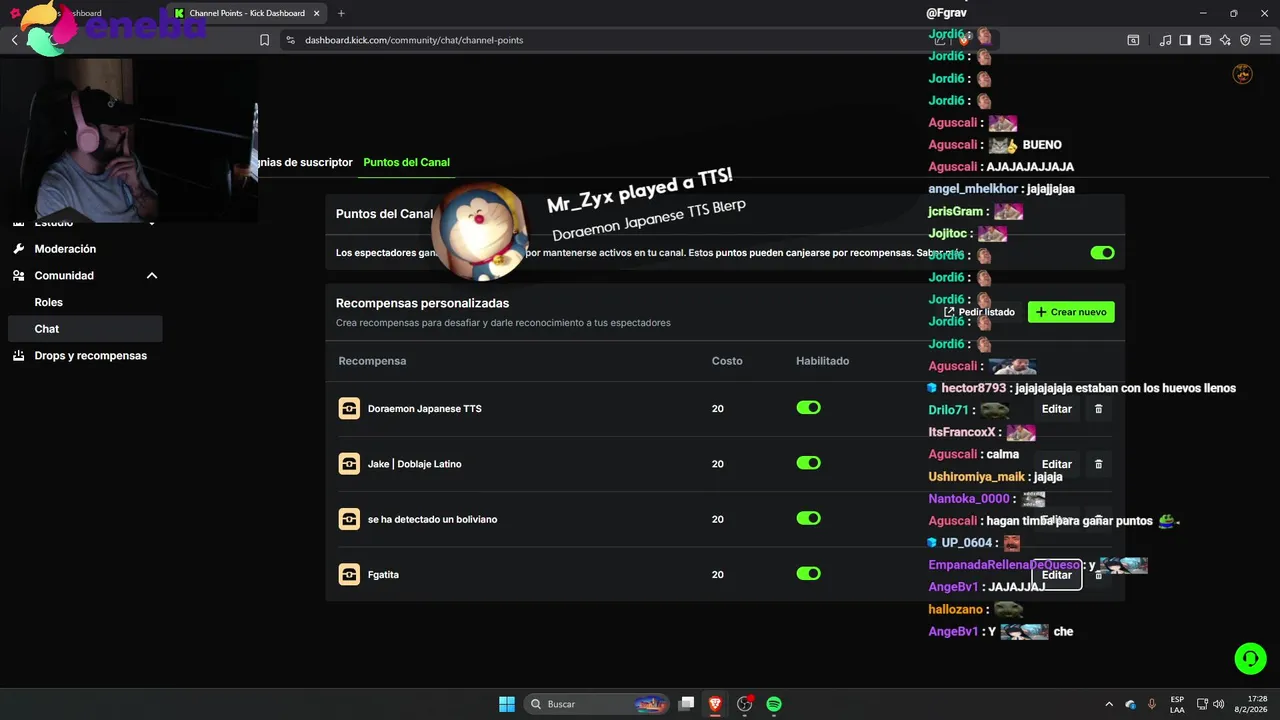This screenshot has width=1280, height=720.
Task: View site information icon beside URL
Action: click(290, 40)
